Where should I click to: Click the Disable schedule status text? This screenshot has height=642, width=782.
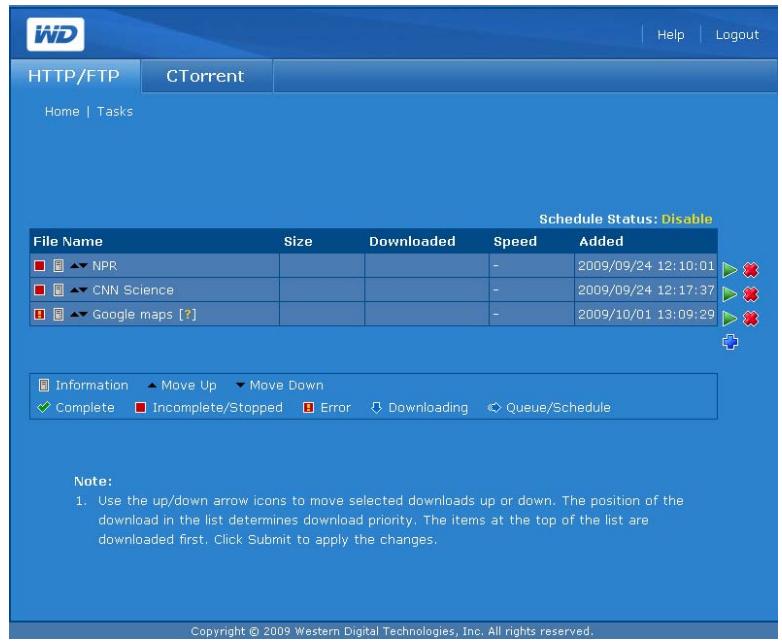[686, 219]
